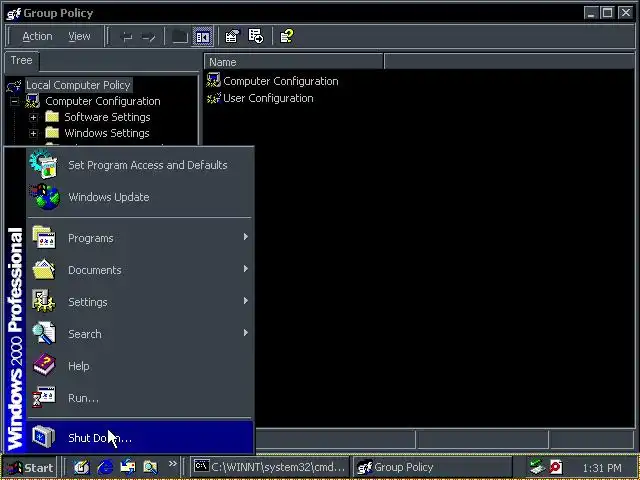Image resolution: width=640 pixels, height=480 pixels.
Task: Open the Settings submenu
Action: [x=140, y=302]
